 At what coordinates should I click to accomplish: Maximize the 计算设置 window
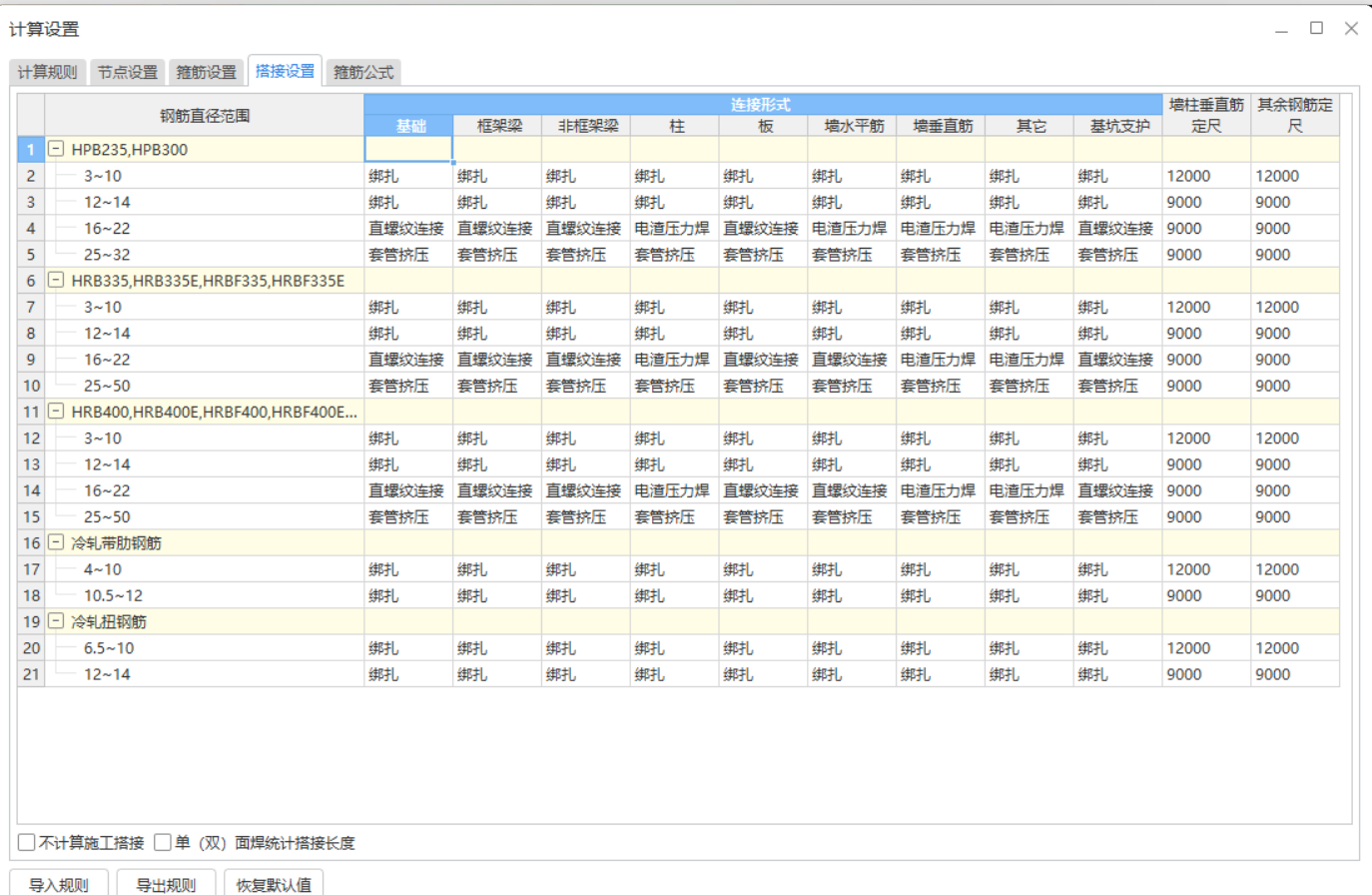pyautogui.click(x=1316, y=28)
